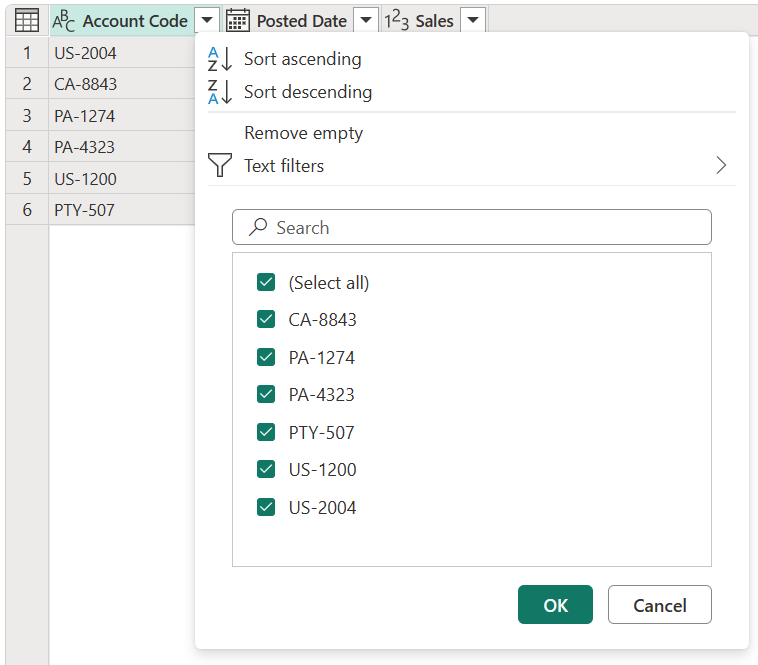This screenshot has height=665, width=758.
Task: Click the calendar date type icon
Action: click(x=238, y=20)
